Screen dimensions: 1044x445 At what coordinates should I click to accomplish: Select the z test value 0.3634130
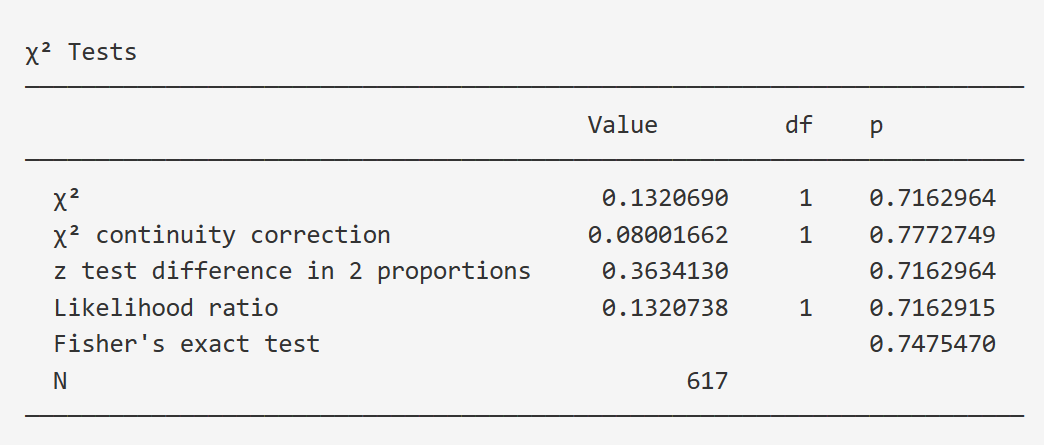665,271
